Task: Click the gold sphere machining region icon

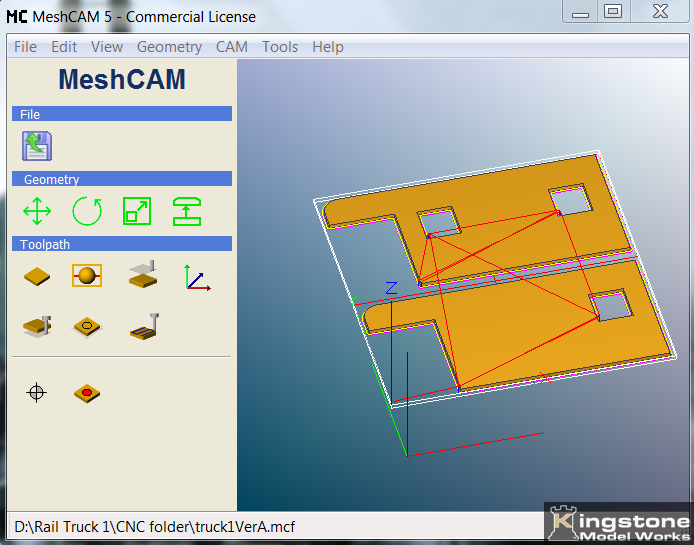Action: point(87,275)
